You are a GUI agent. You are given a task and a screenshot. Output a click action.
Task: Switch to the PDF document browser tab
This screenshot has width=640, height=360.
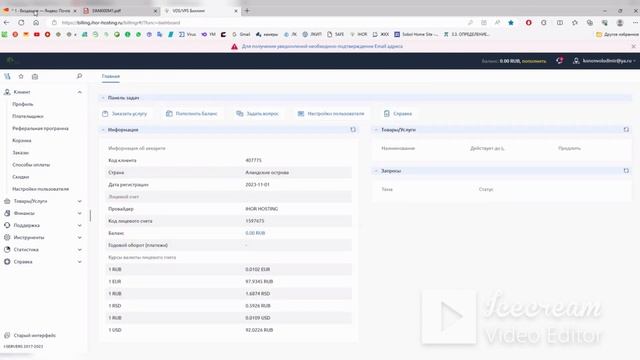coord(120,11)
